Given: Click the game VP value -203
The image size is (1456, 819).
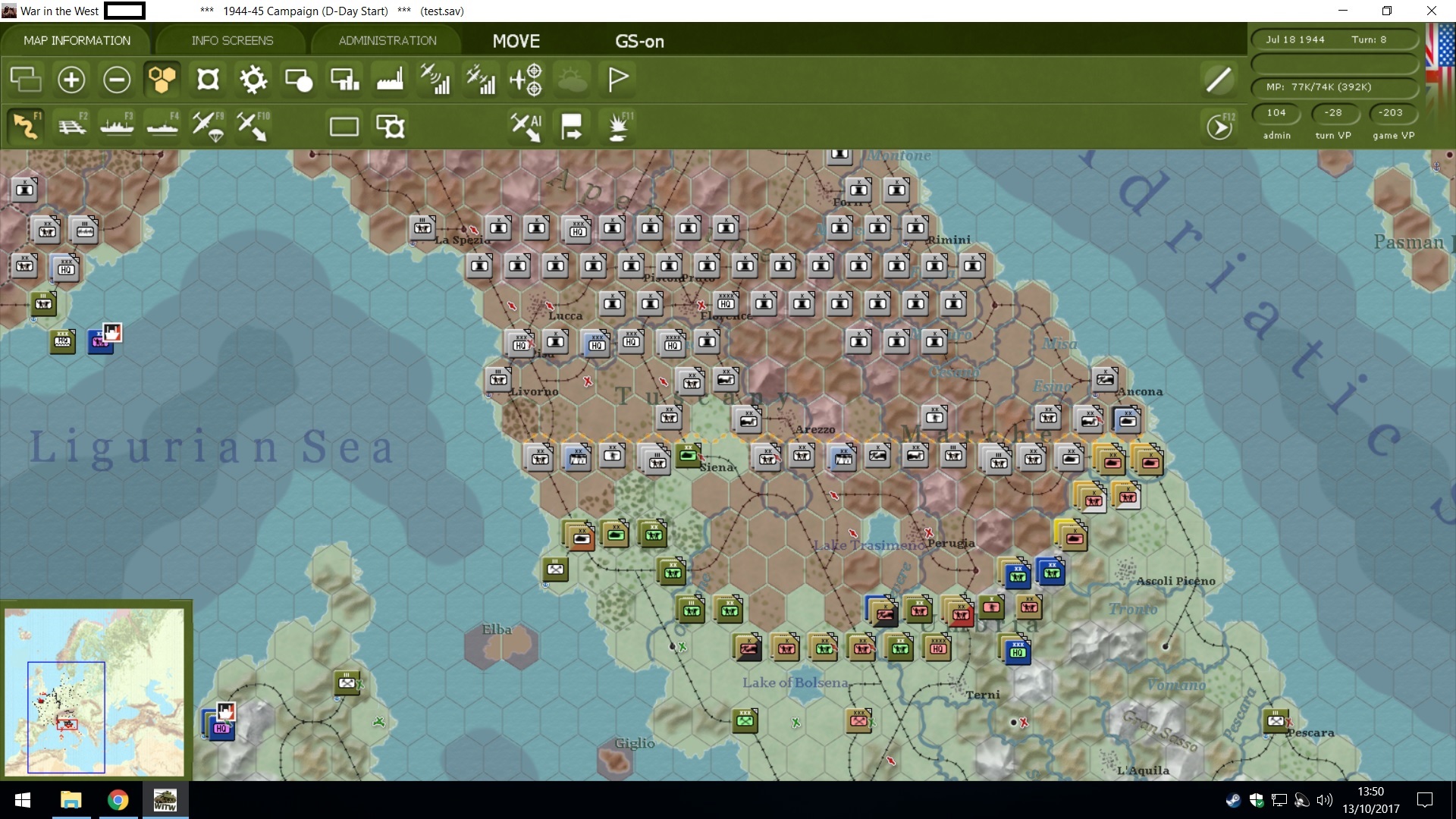Looking at the screenshot, I should click(x=1391, y=113).
